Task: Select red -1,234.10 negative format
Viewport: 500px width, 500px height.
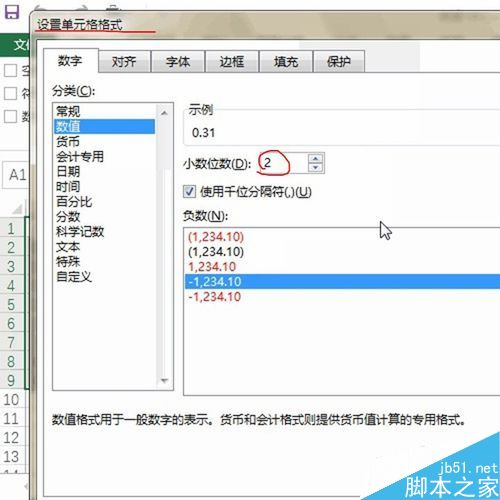Action: click(x=342, y=297)
